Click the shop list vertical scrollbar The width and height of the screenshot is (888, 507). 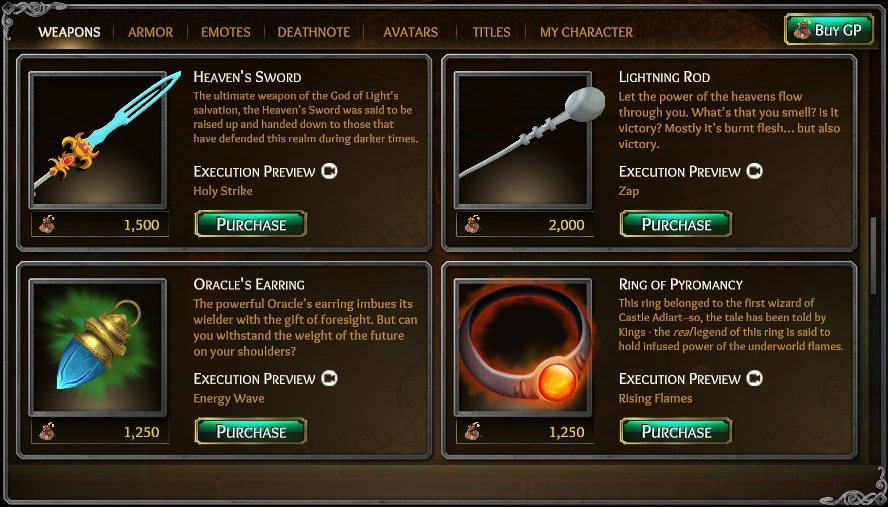873,255
